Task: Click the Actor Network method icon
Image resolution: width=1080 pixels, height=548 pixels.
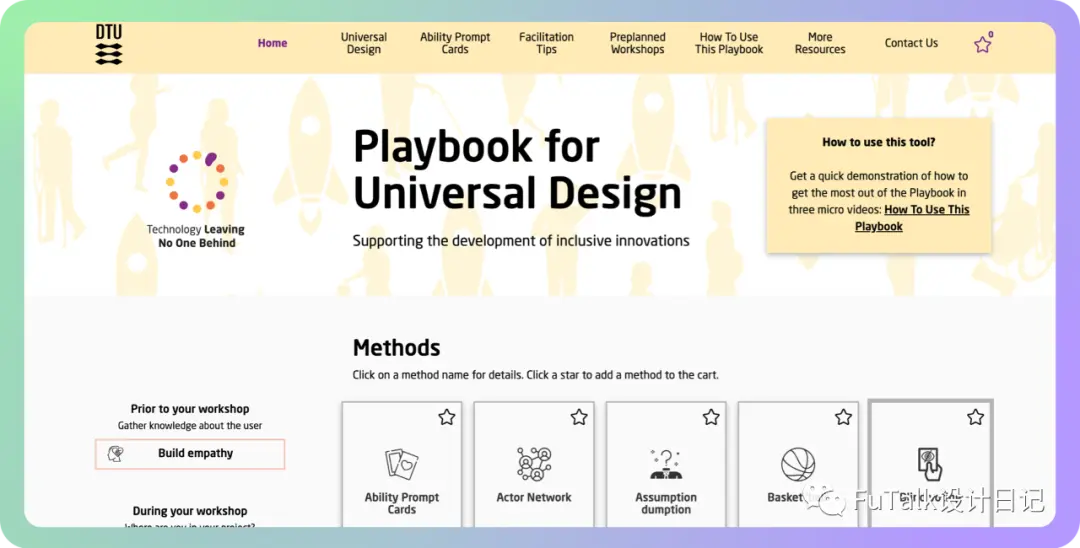Action: pyautogui.click(x=534, y=464)
